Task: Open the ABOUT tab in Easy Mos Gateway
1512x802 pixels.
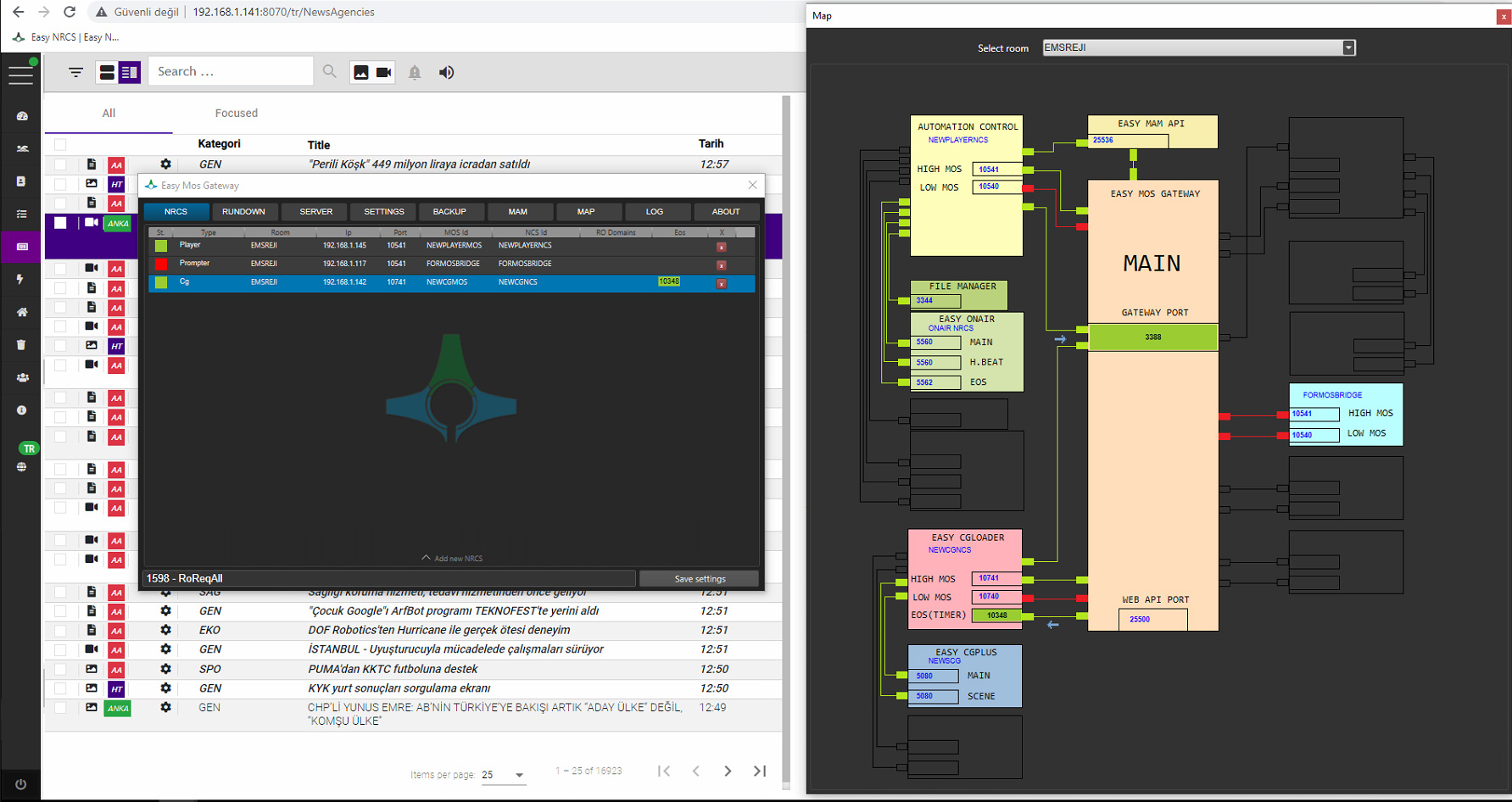Action: [726, 212]
